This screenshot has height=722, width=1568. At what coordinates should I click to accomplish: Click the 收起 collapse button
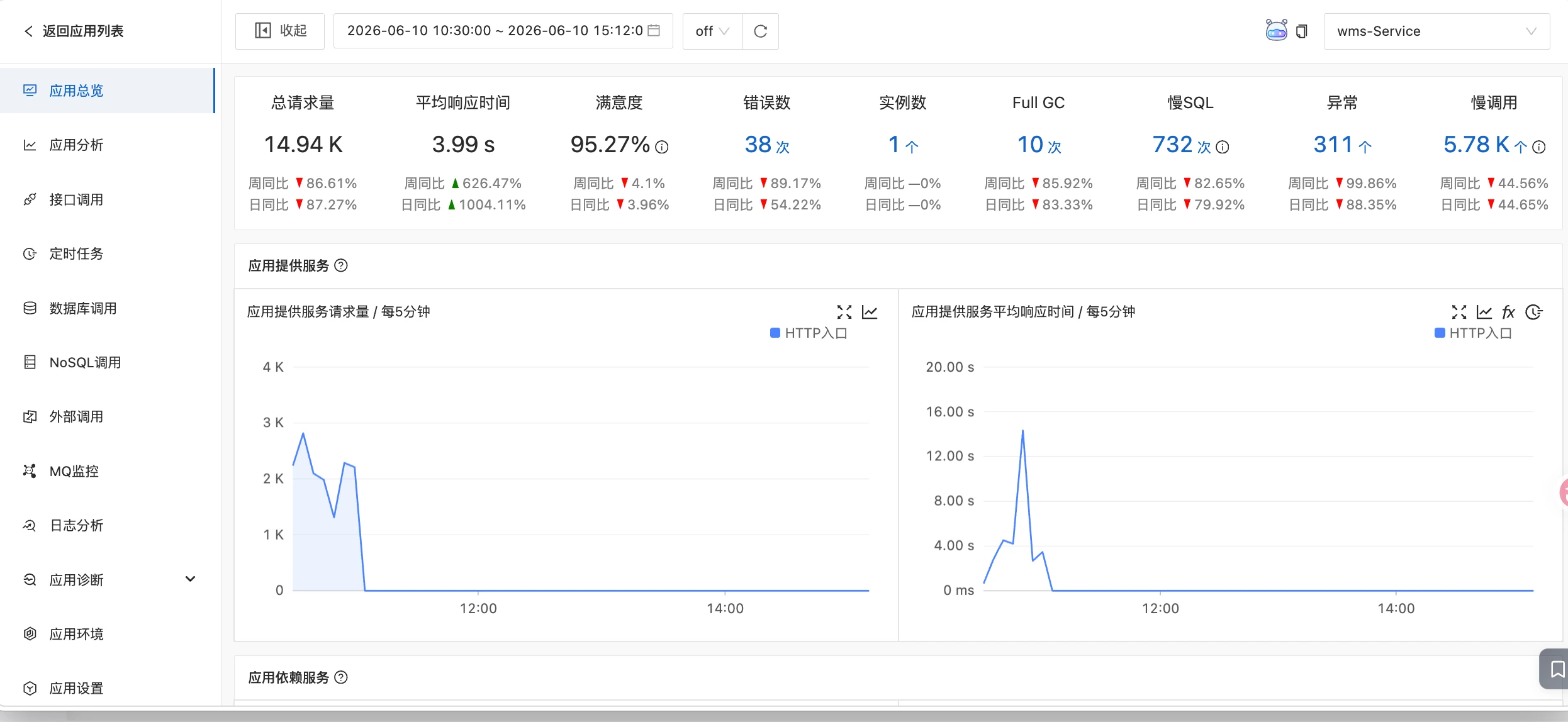point(280,31)
